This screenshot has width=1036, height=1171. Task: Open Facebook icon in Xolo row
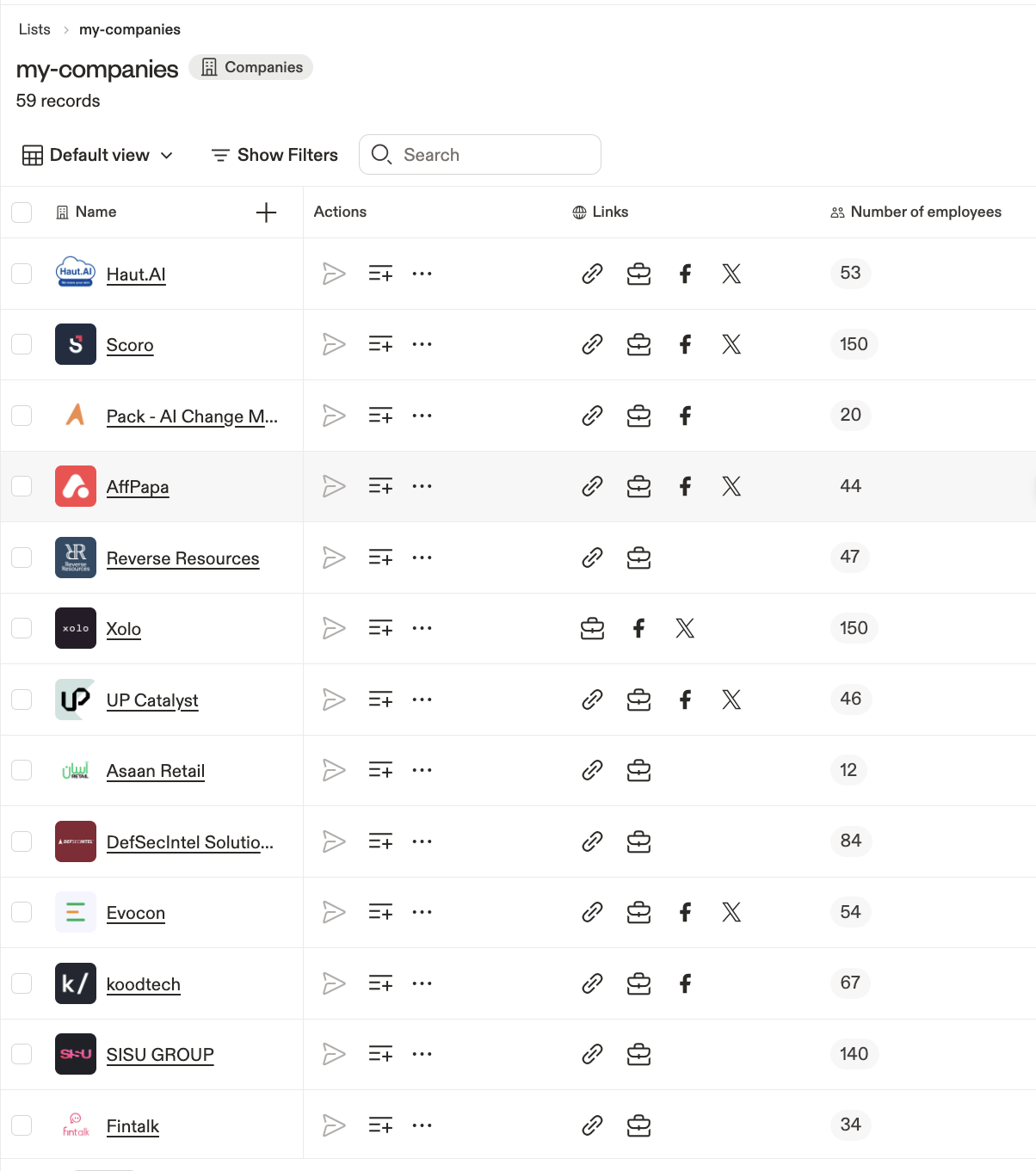point(638,628)
